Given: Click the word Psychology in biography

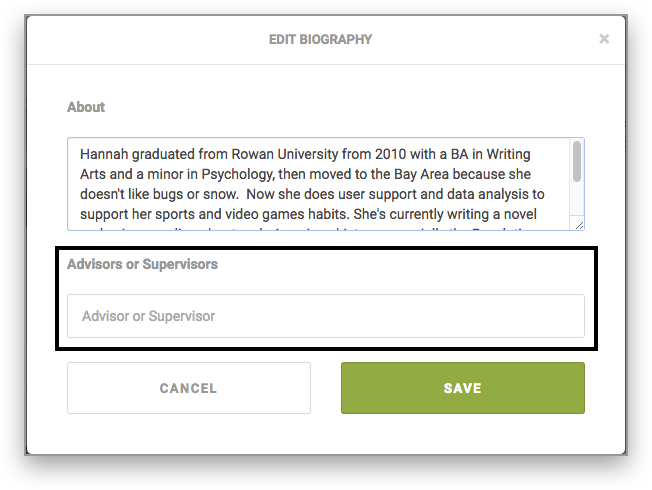Looking at the screenshot, I should (x=237, y=174).
